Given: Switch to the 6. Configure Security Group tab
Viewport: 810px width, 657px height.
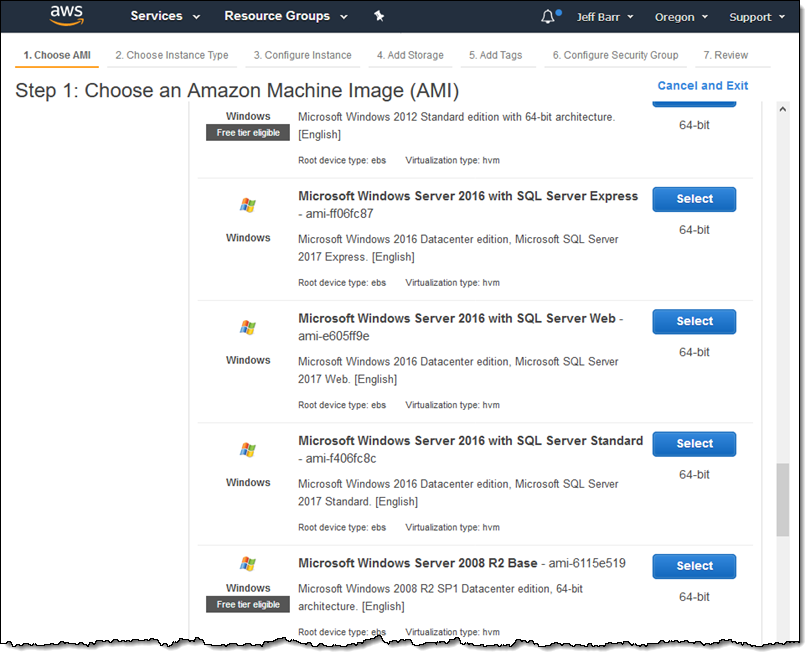Looking at the screenshot, I should pyautogui.click(x=615, y=55).
